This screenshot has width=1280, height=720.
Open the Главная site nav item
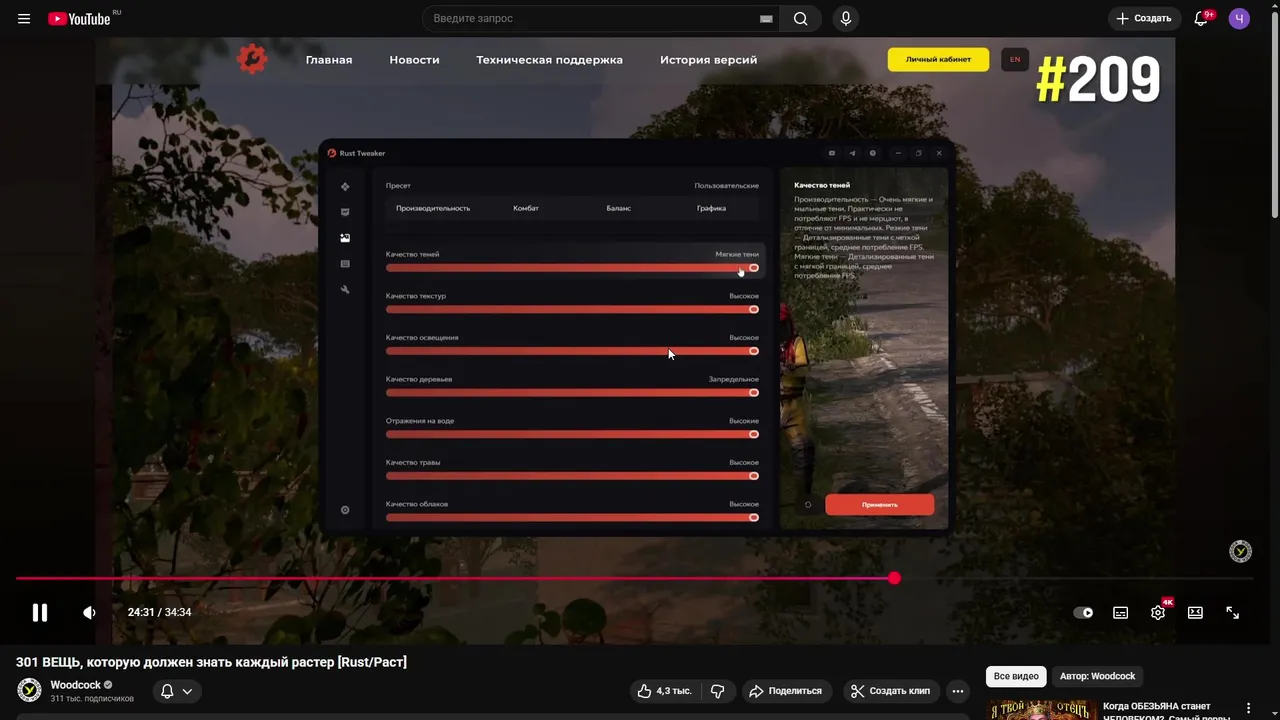(329, 60)
